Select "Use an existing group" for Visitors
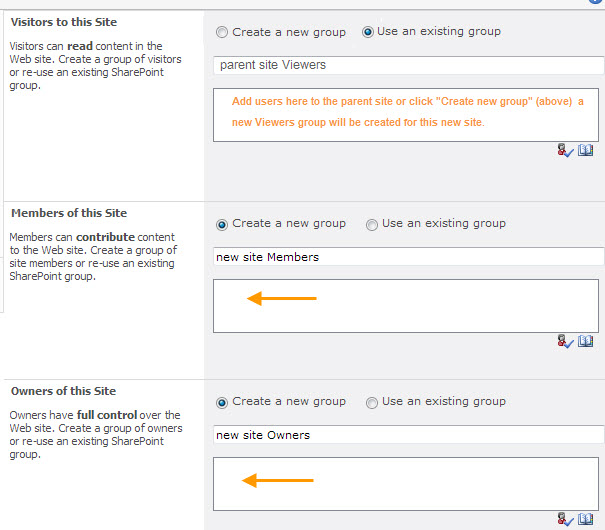Screen dimensions: 605x530 coord(368,32)
